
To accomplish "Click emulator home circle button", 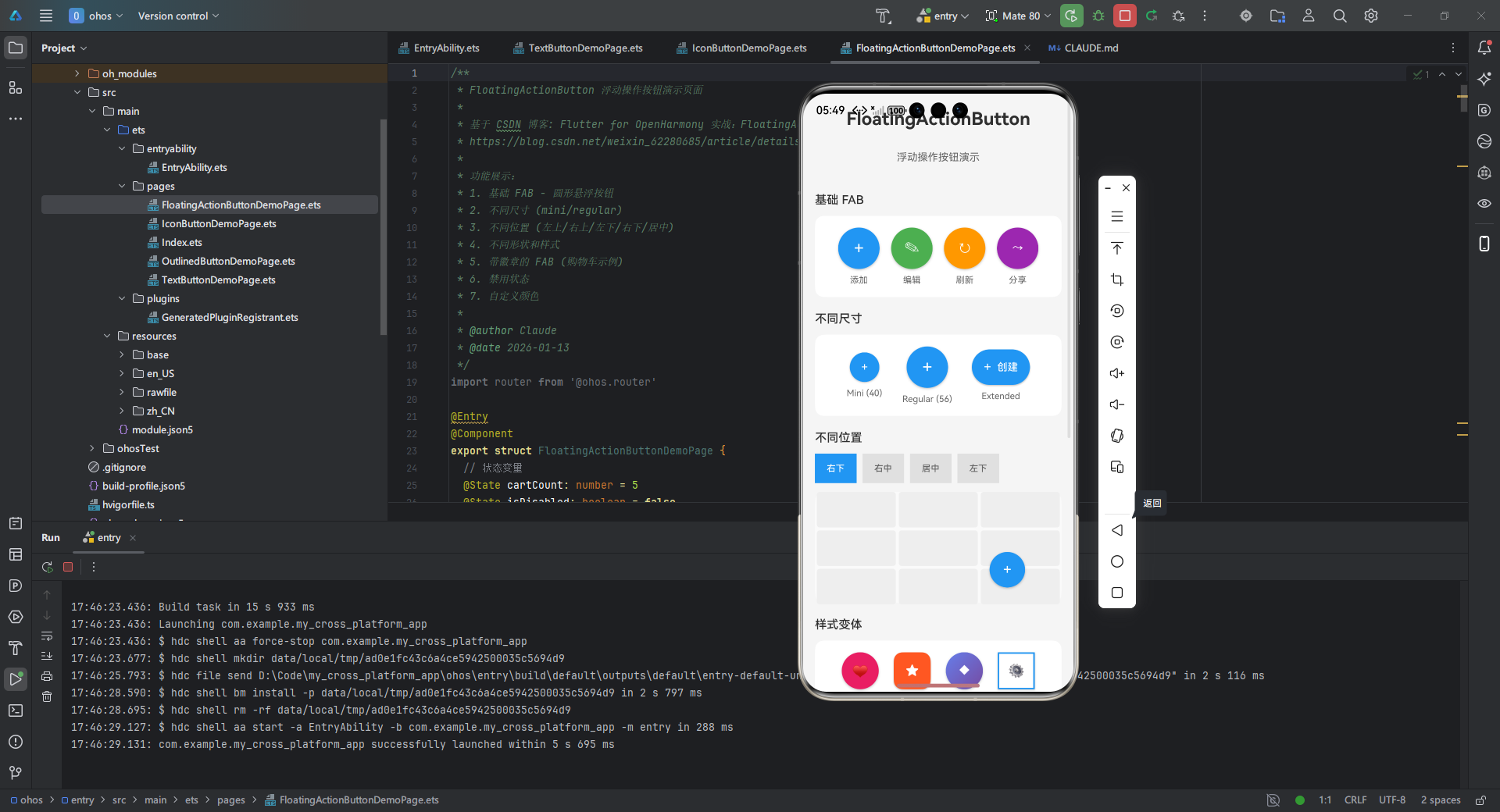I will point(1117,561).
